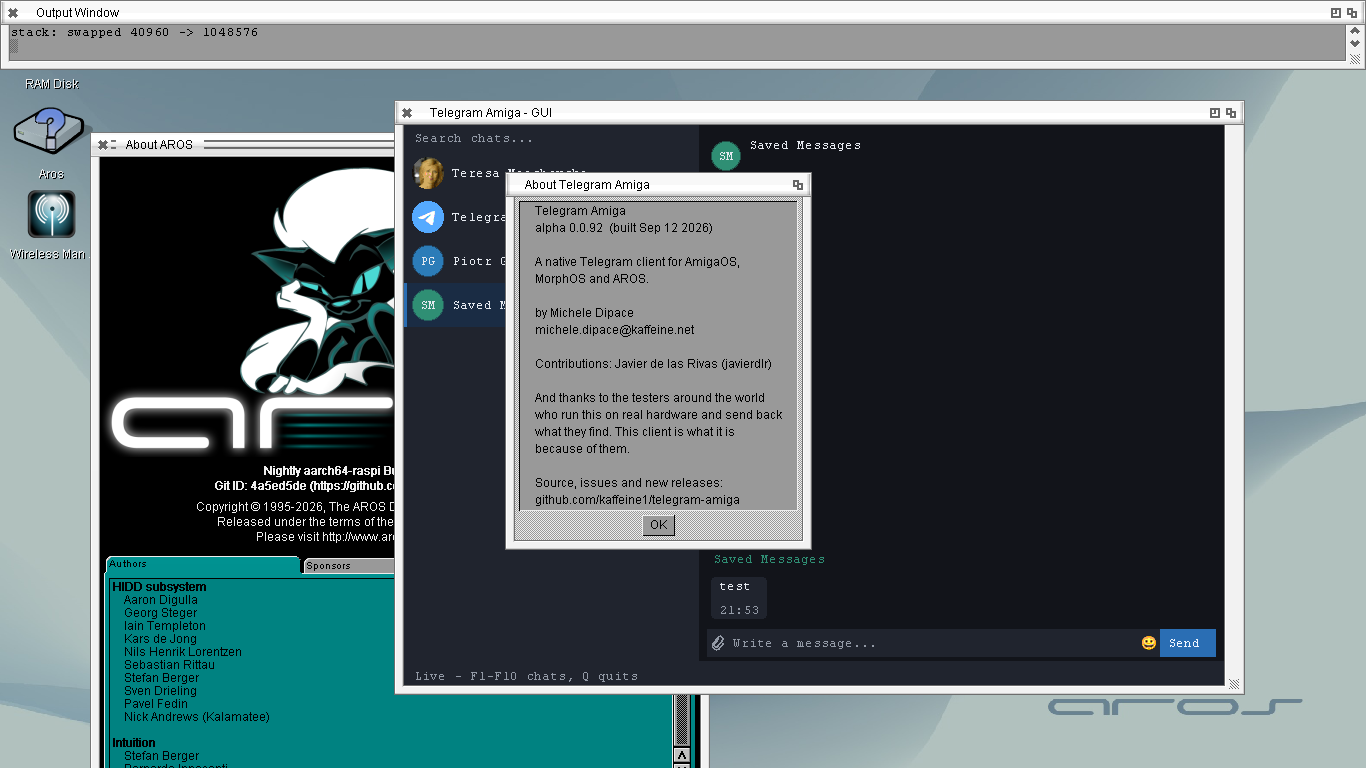Open the chat with the Telegram logo avatar
The image size is (1366, 768).
click(x=428, y=217)
